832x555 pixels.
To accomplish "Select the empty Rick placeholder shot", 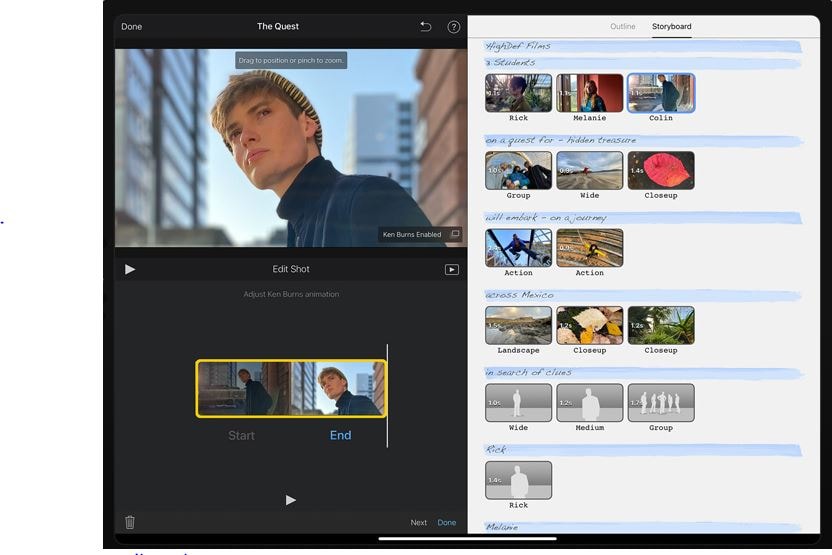I will coord(518,480).
